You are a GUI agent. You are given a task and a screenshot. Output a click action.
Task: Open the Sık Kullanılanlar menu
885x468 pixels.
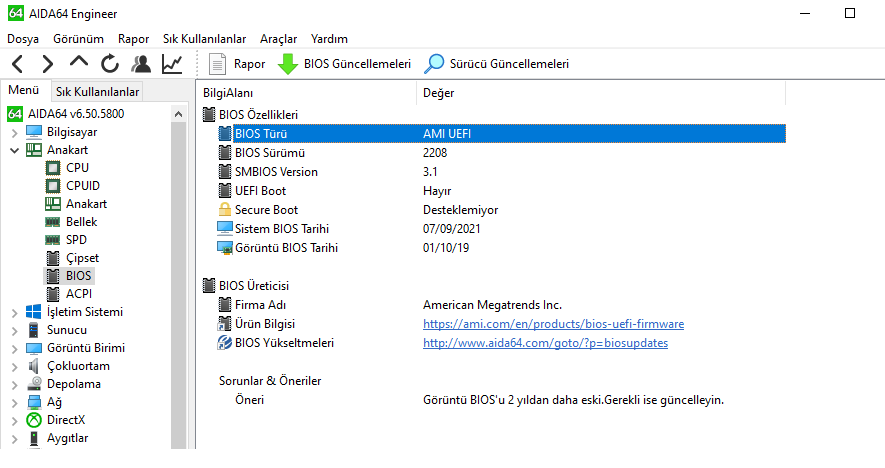(x=204, y=39)
